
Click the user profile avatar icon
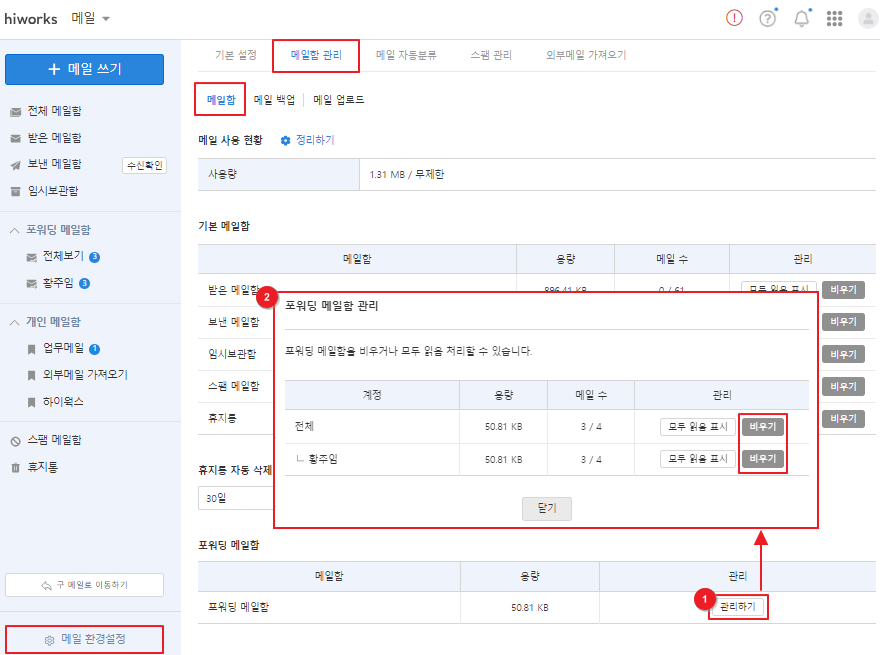tap(867, 19)
